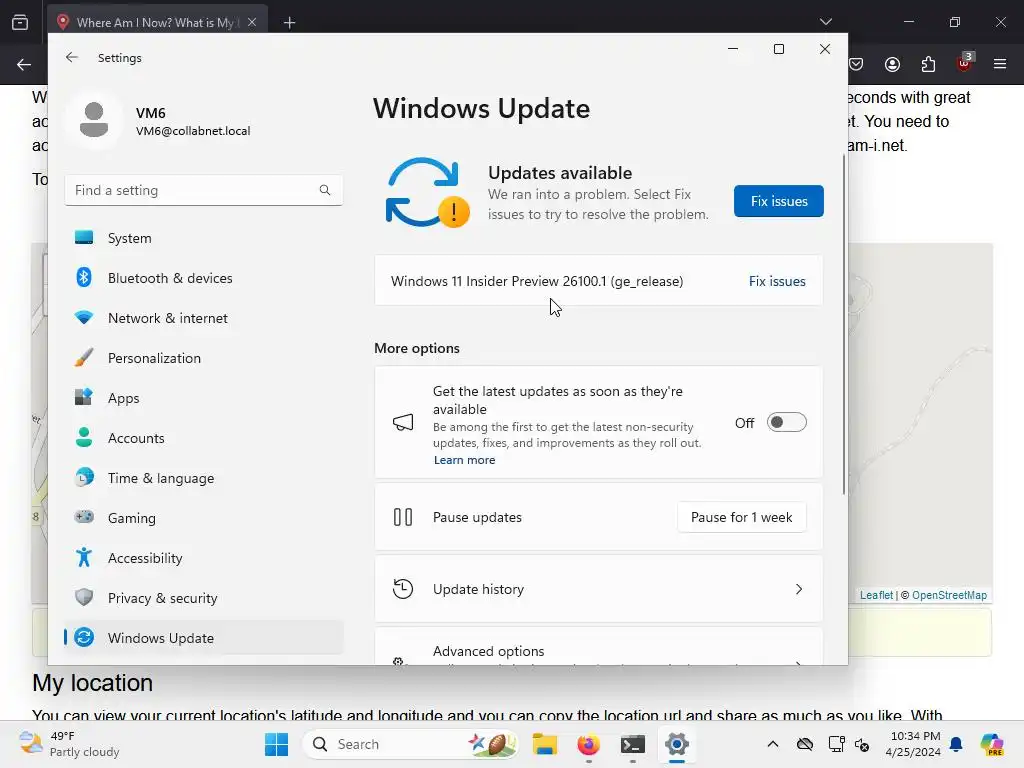
Task: Select Network & internet category
Action: point(204,318)
